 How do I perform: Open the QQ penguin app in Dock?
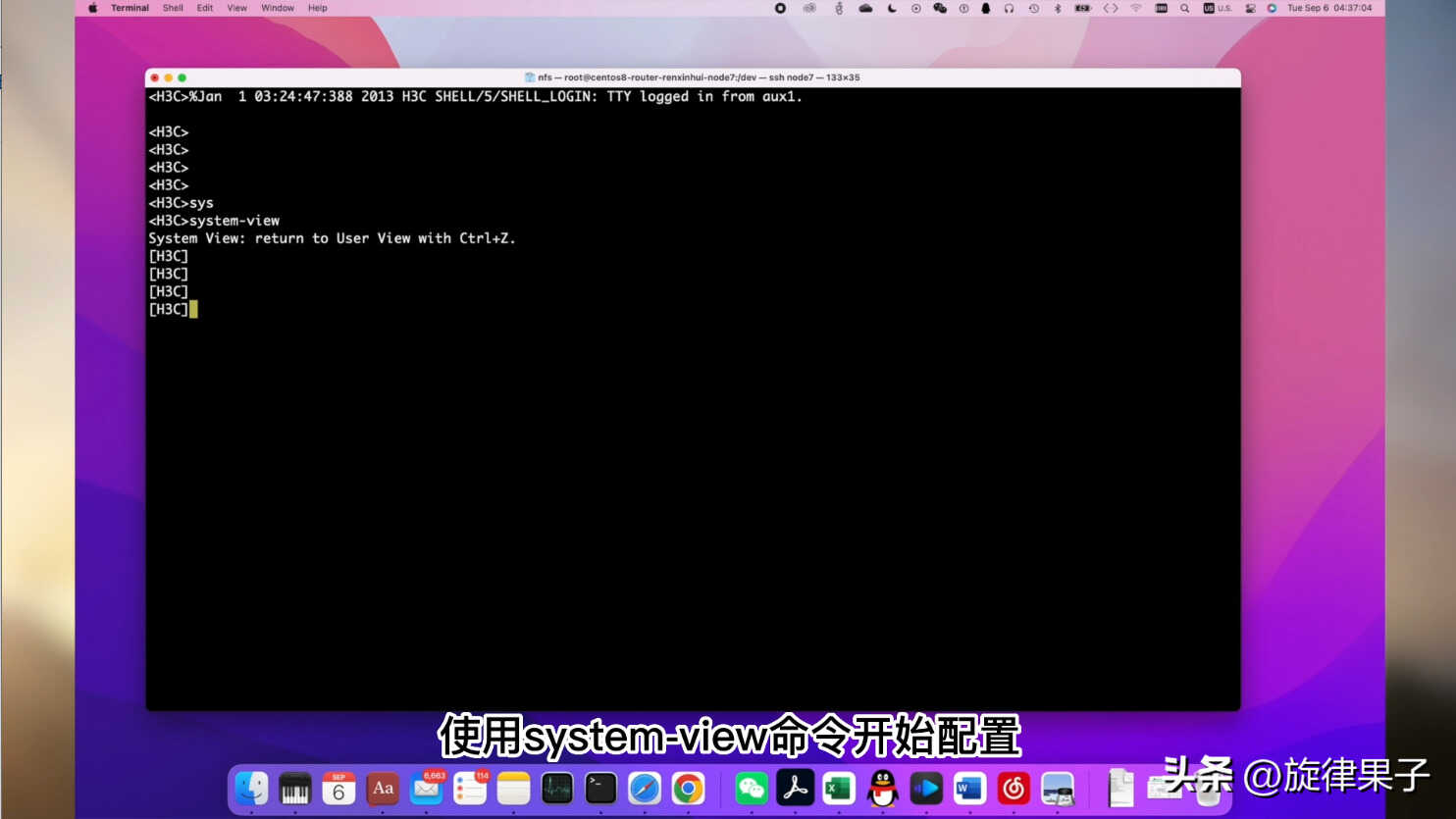pos(882,788)
